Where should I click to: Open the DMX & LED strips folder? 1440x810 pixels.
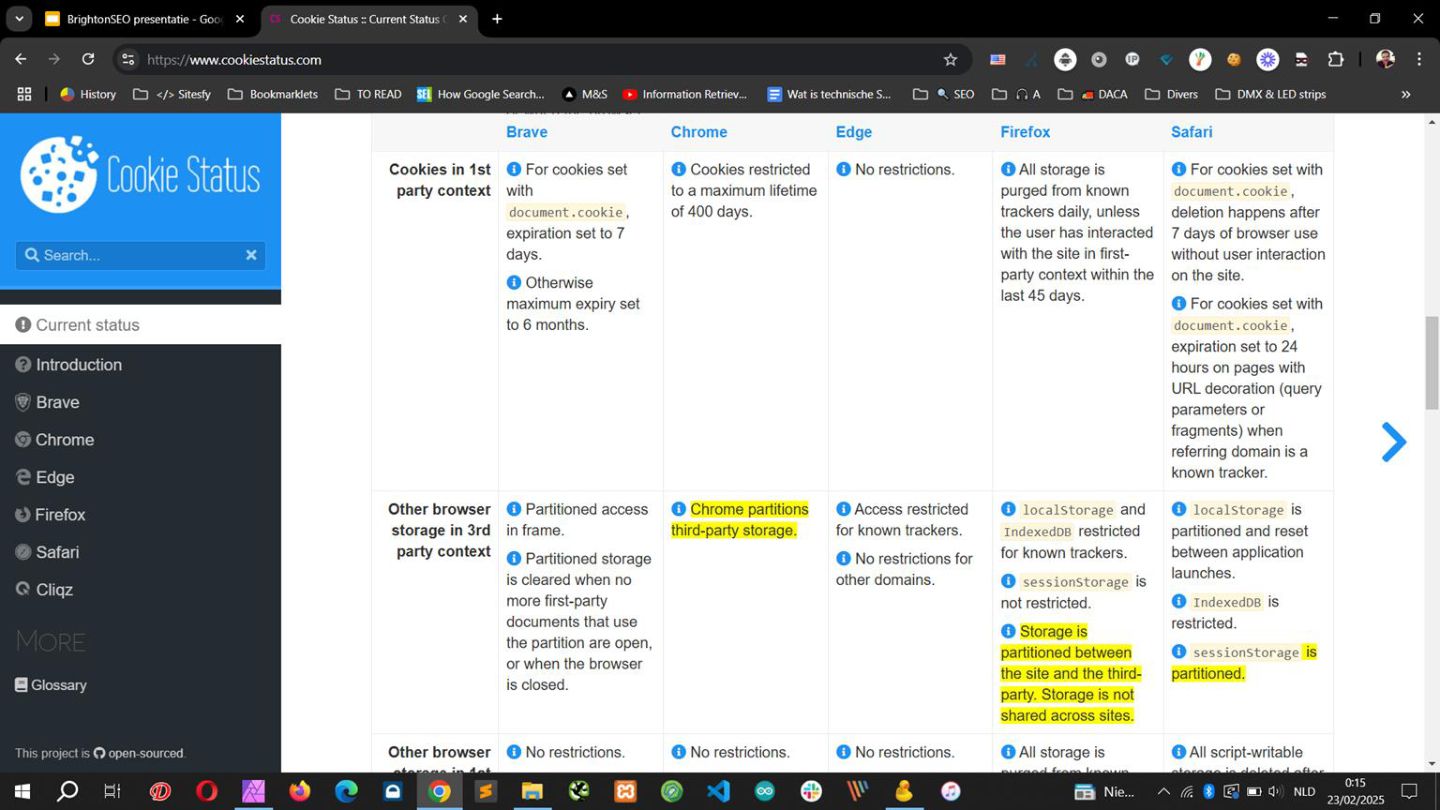click(1270, 94)
